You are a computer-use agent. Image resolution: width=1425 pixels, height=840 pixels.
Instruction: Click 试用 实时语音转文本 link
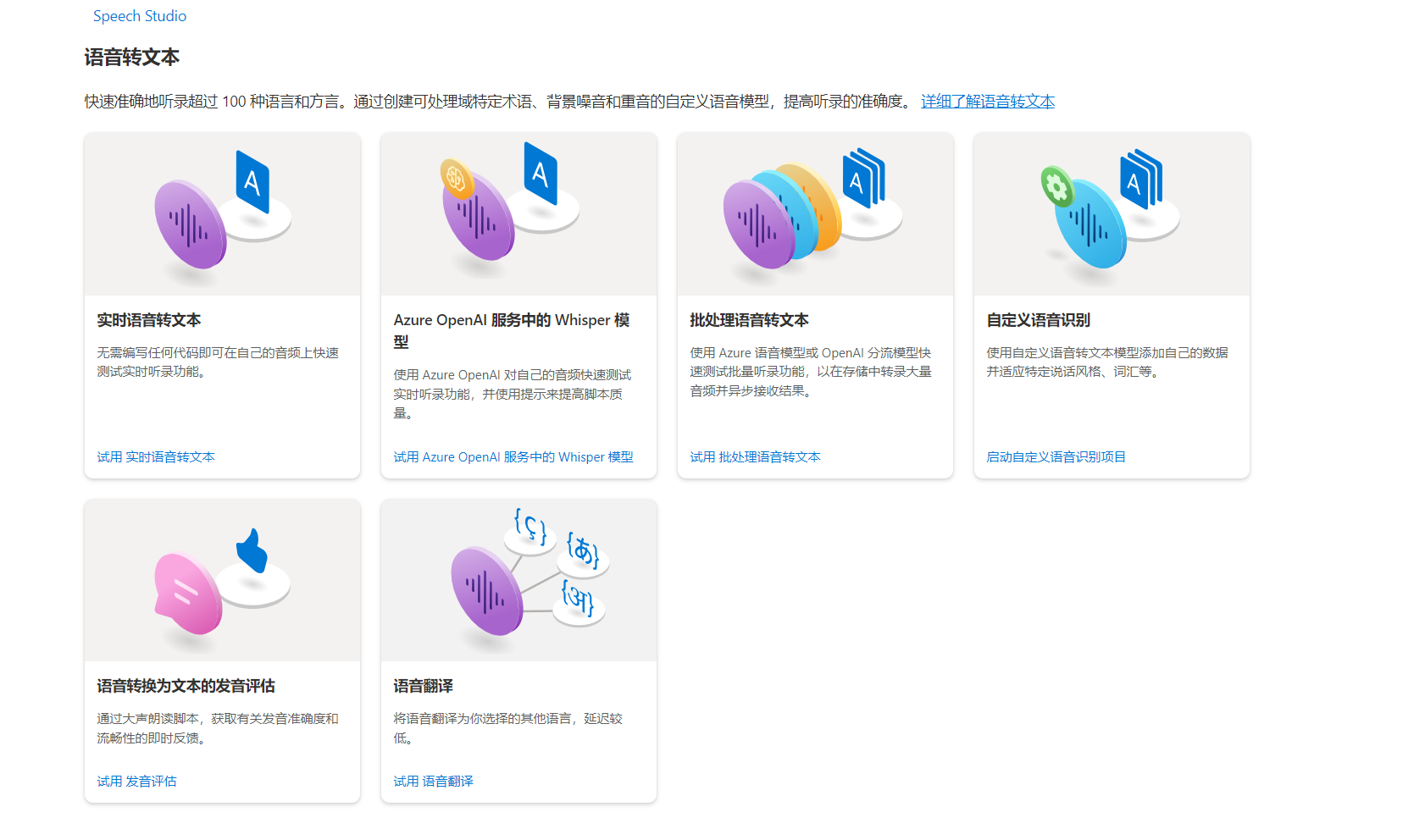[156, 457]
